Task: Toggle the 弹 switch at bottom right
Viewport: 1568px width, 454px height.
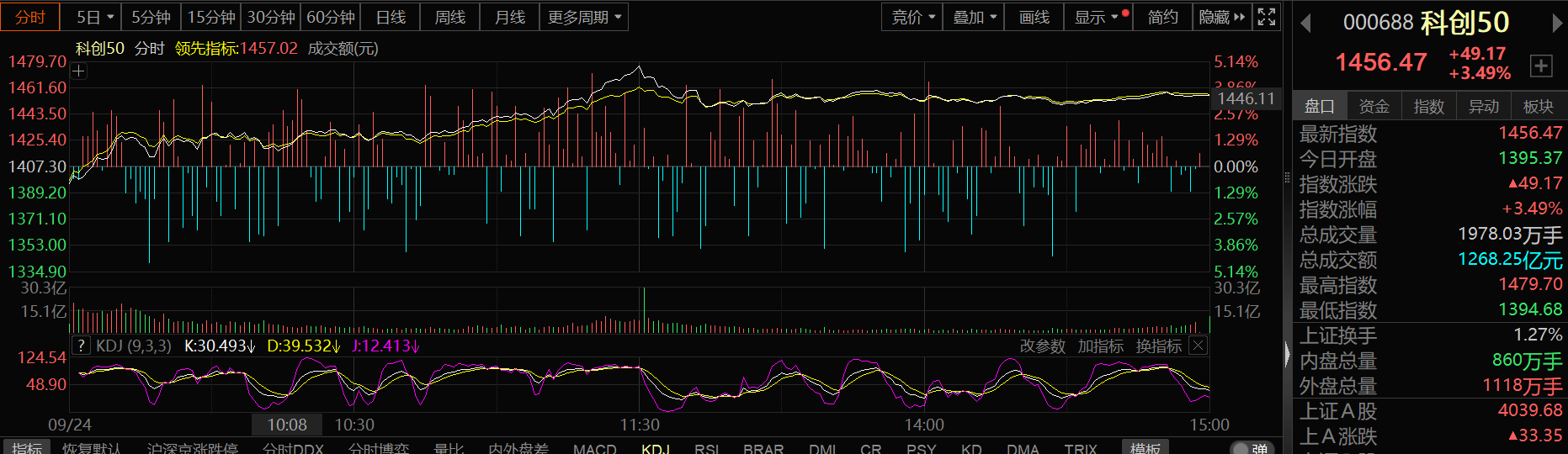Action: [x=1249, y=448]
